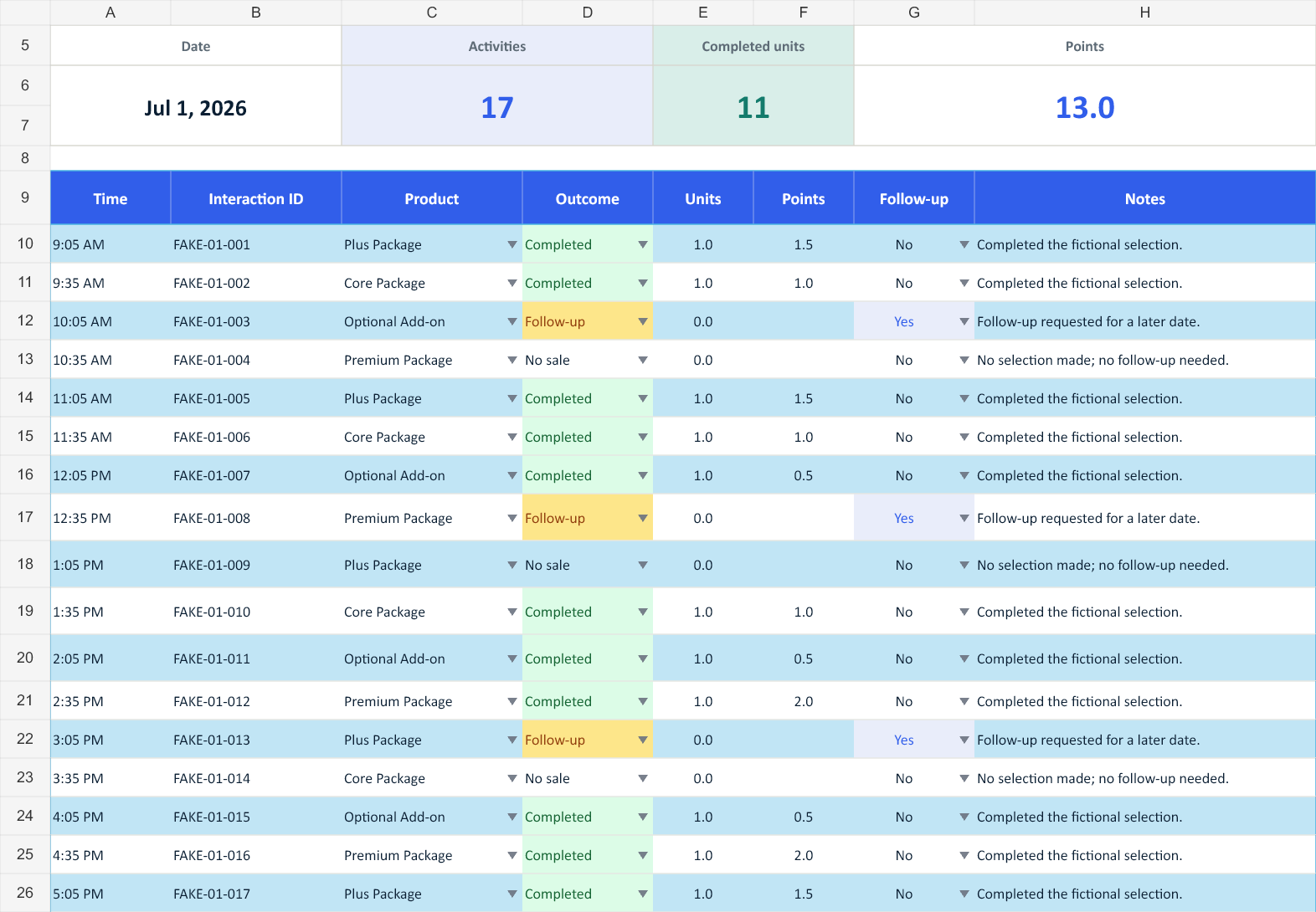Expand Outcome dropdown arrow in FAKE-01-004 row
Screen dimensions: 1316x912
(x=643, y=360)
